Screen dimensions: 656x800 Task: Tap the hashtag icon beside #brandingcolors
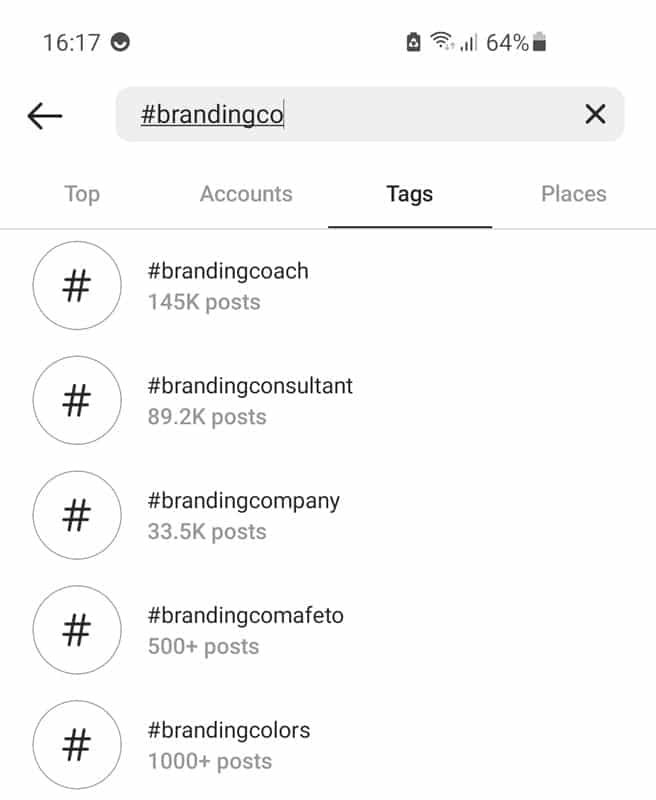(x=77, y=745)
